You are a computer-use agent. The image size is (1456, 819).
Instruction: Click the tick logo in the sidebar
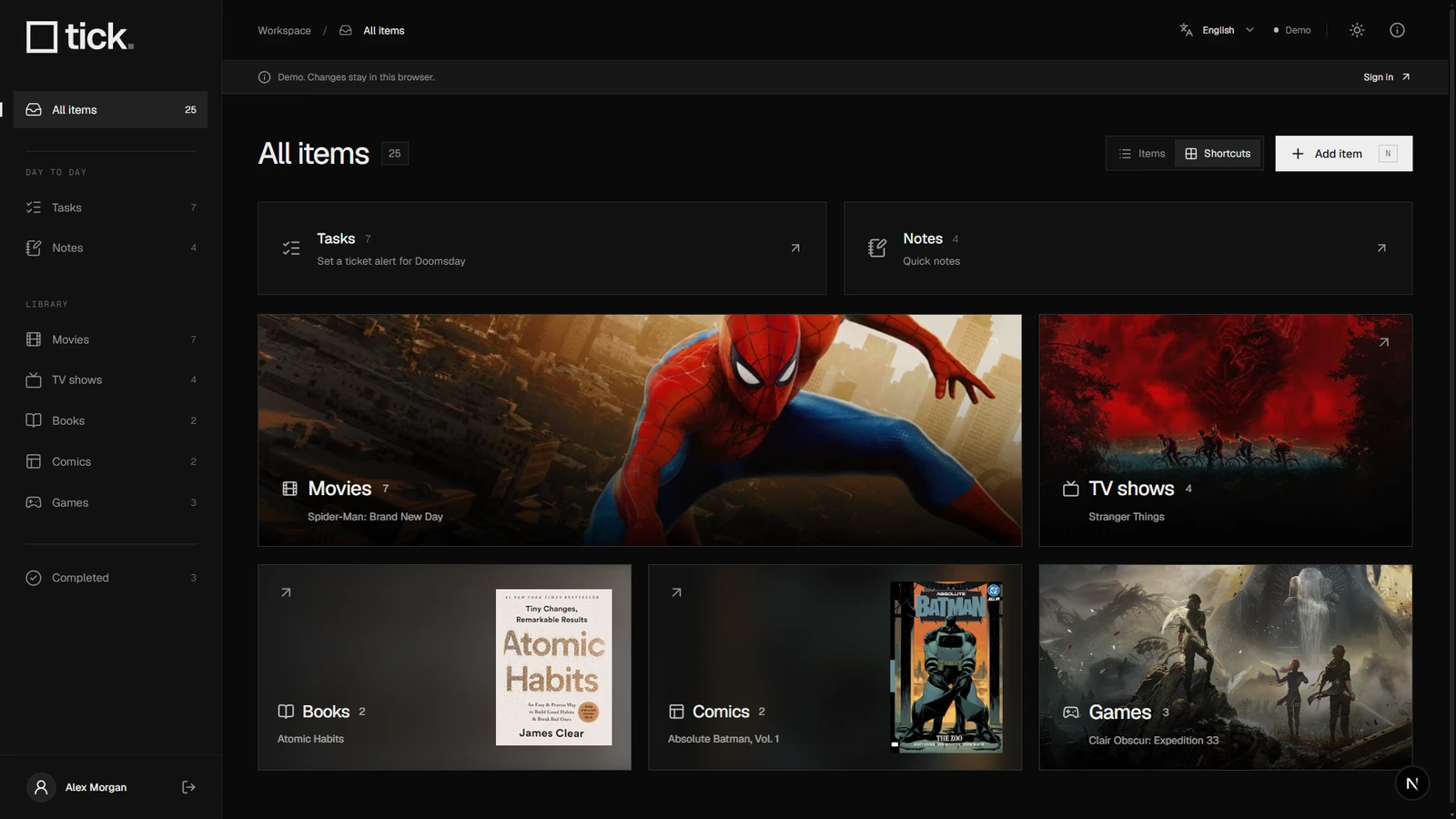click(80, 36)
